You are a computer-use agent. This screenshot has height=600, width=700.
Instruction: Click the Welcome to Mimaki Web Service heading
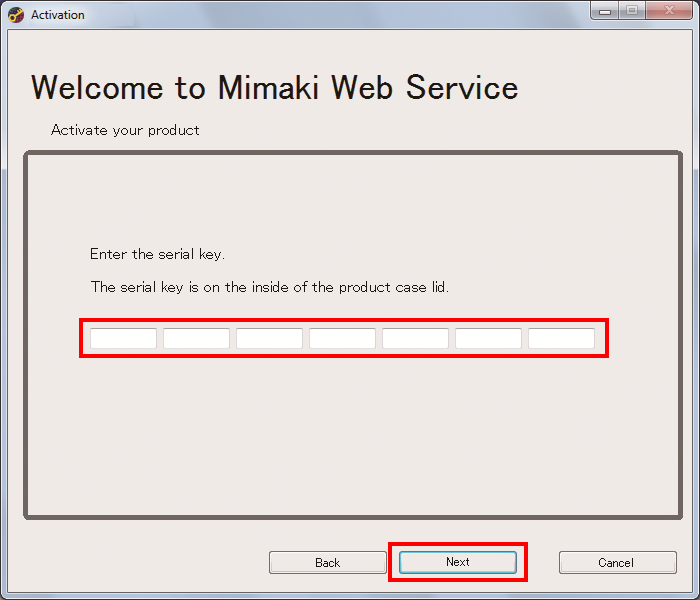[274, 88]
